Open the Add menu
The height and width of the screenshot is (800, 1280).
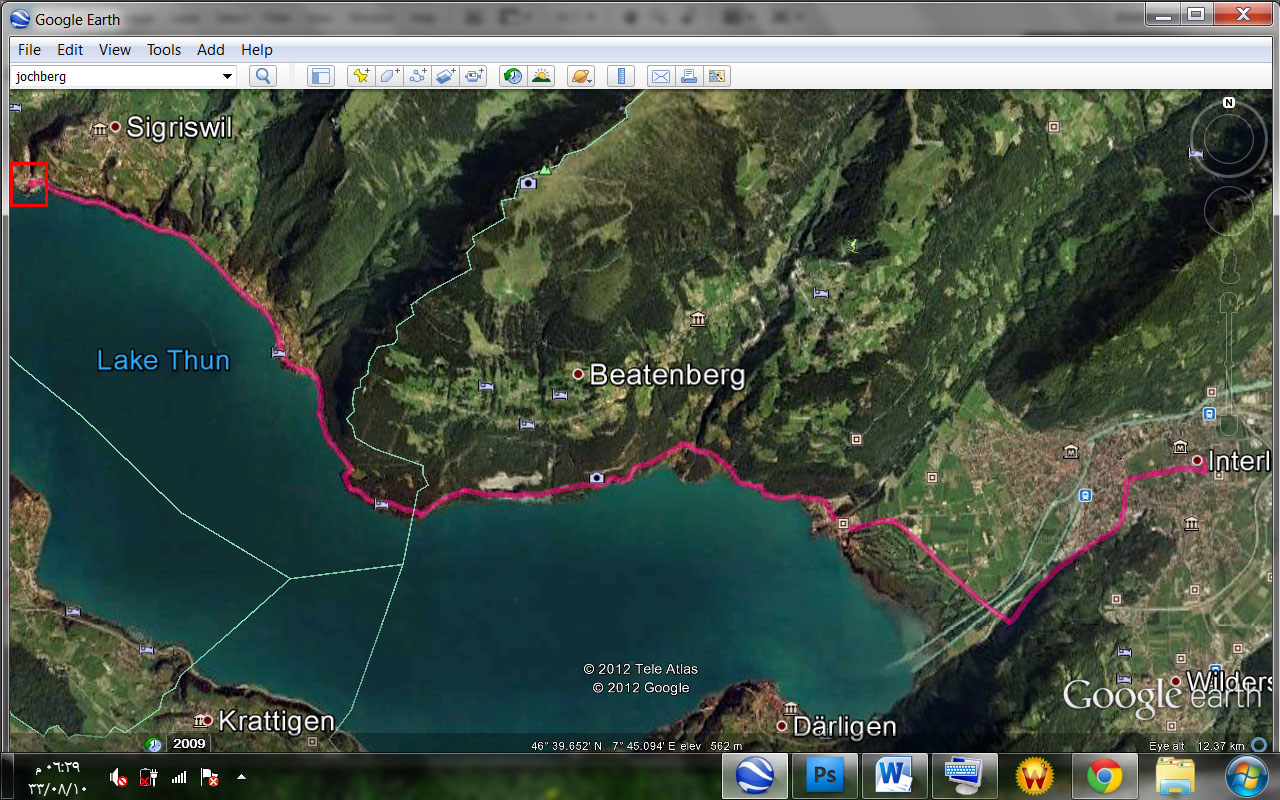click(x=211, y=50)
